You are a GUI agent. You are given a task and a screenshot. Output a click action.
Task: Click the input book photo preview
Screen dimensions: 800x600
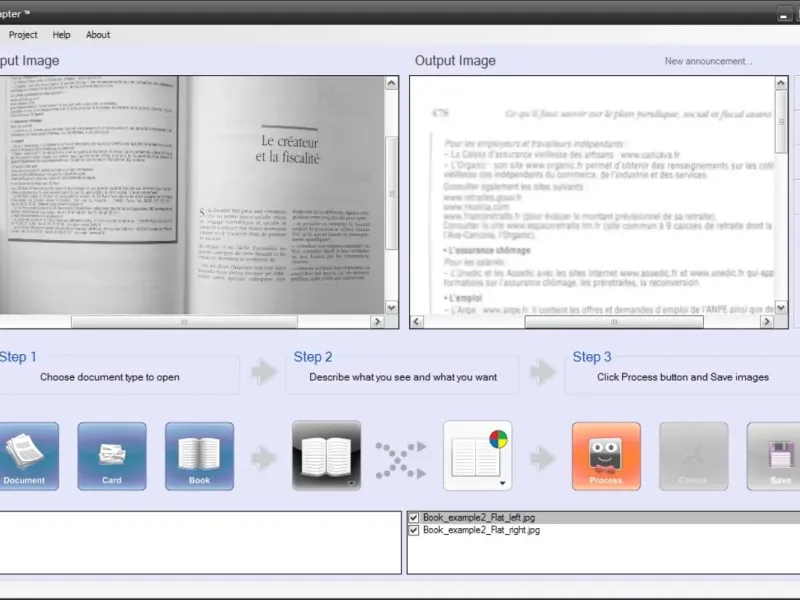tap(192, 195)
